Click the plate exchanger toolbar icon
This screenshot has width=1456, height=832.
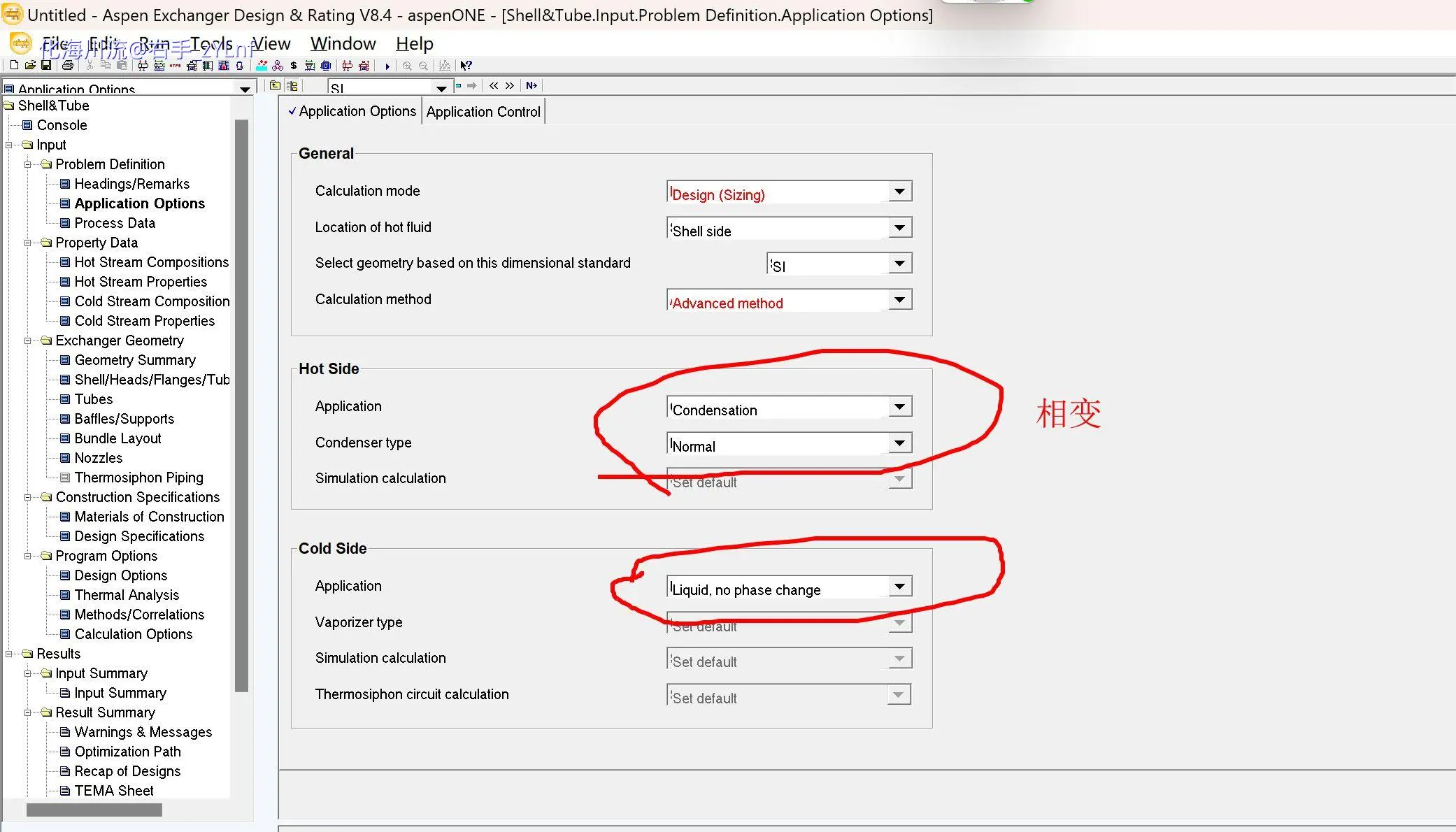click(x=208, y=66)
